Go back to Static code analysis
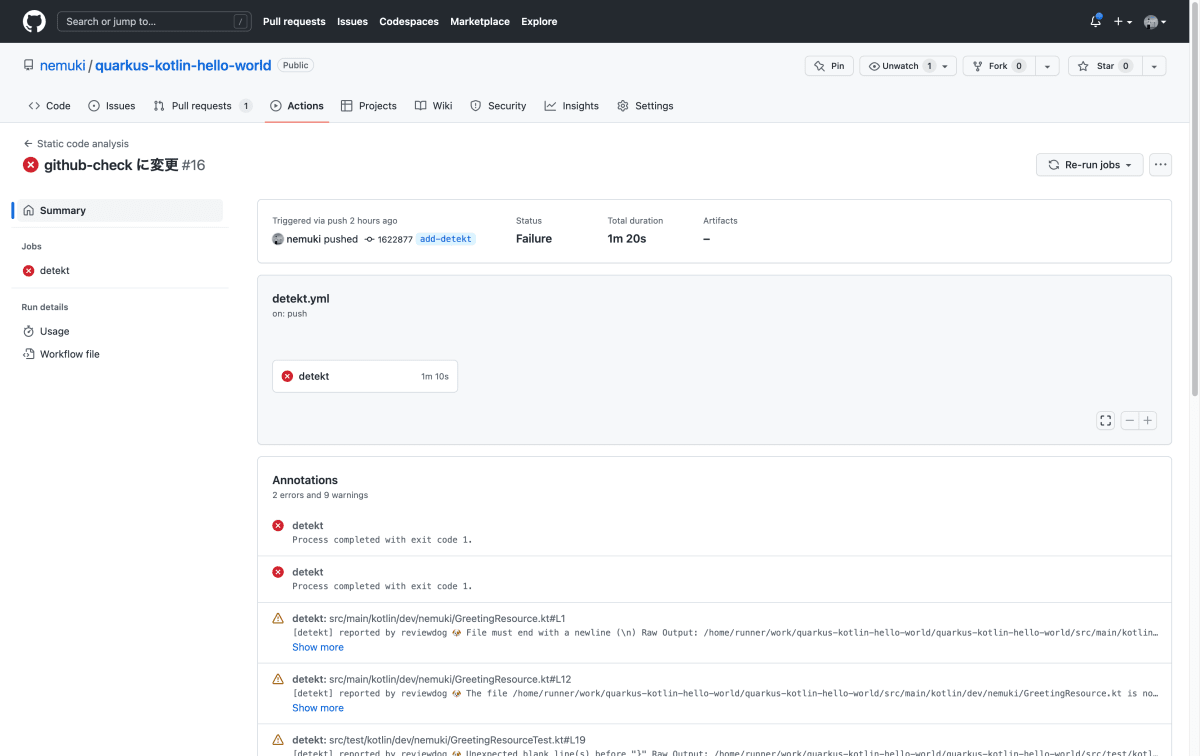This screenshot has height=756, width=1200. point(76,144)
